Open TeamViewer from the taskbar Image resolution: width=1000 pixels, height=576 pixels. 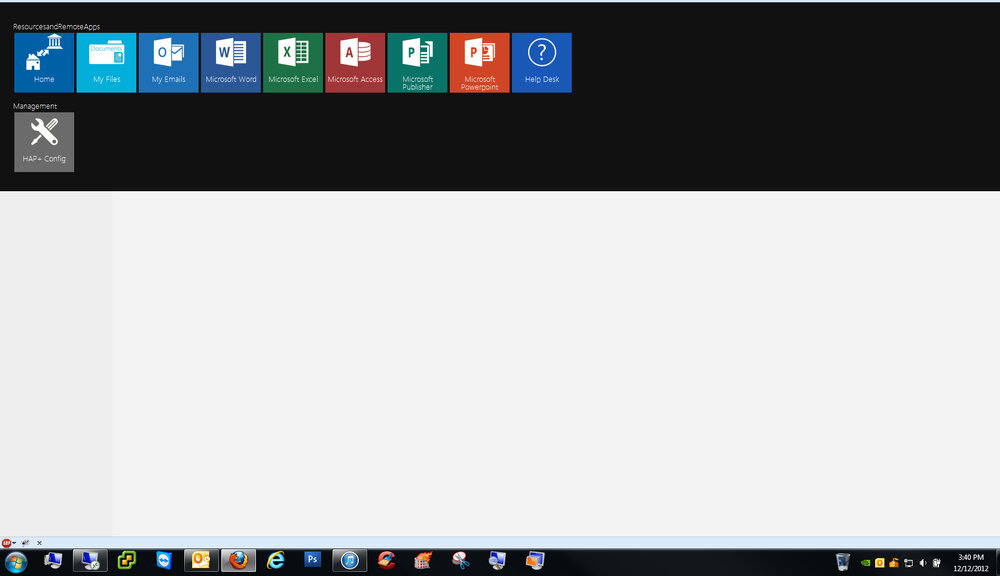(x=164, y=561)
